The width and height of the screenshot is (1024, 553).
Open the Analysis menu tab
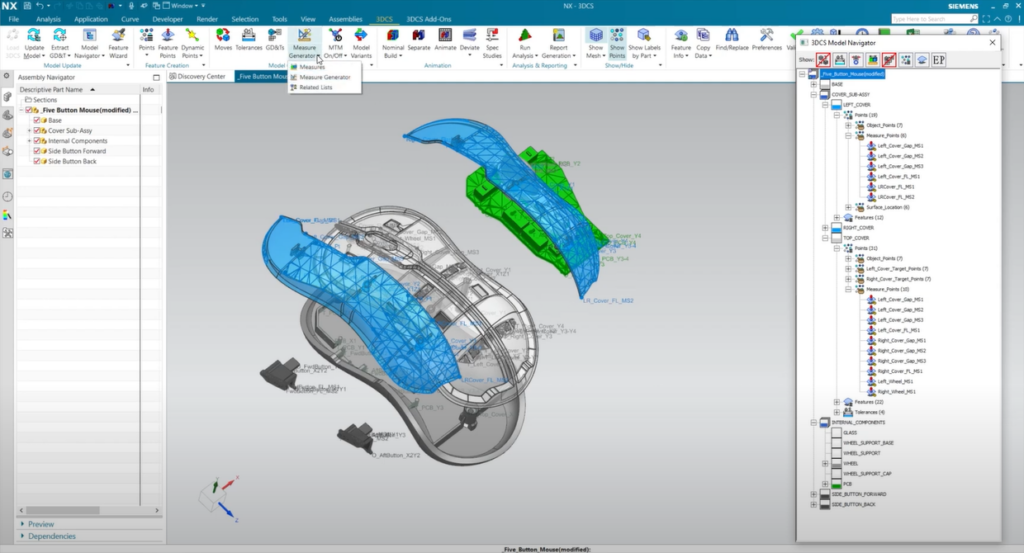pos(48,19)
